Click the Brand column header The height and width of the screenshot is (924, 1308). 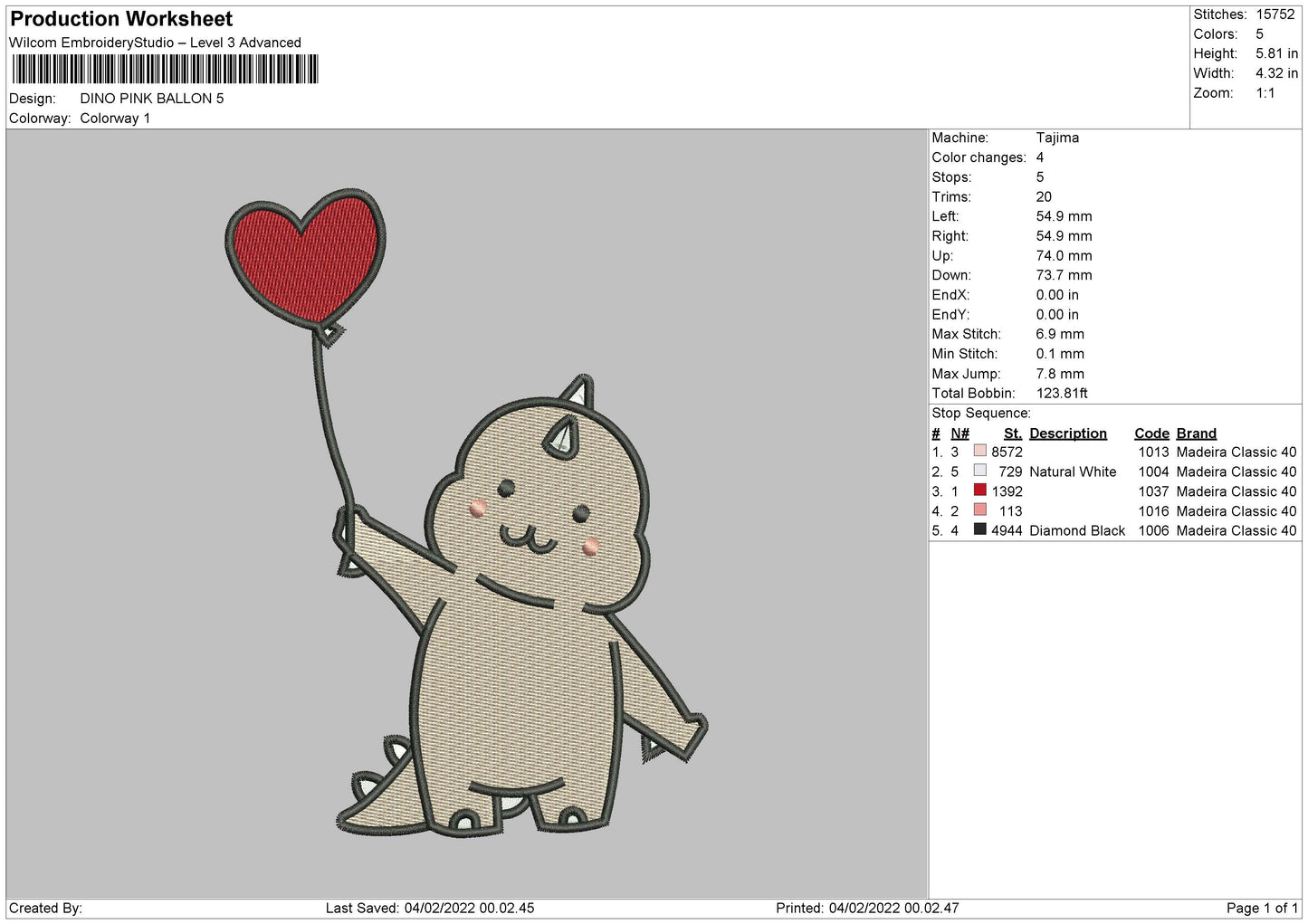click(x=1196, y=433)
